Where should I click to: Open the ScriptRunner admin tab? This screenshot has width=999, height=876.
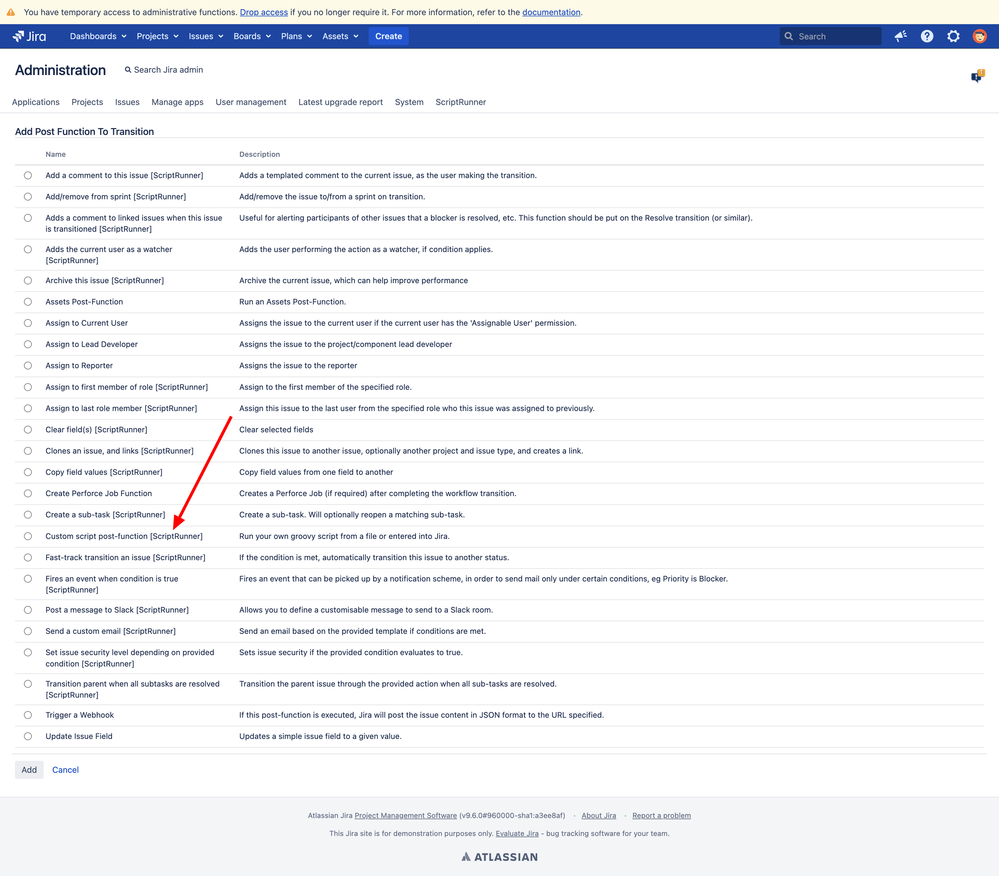click(x=461, y=102)
